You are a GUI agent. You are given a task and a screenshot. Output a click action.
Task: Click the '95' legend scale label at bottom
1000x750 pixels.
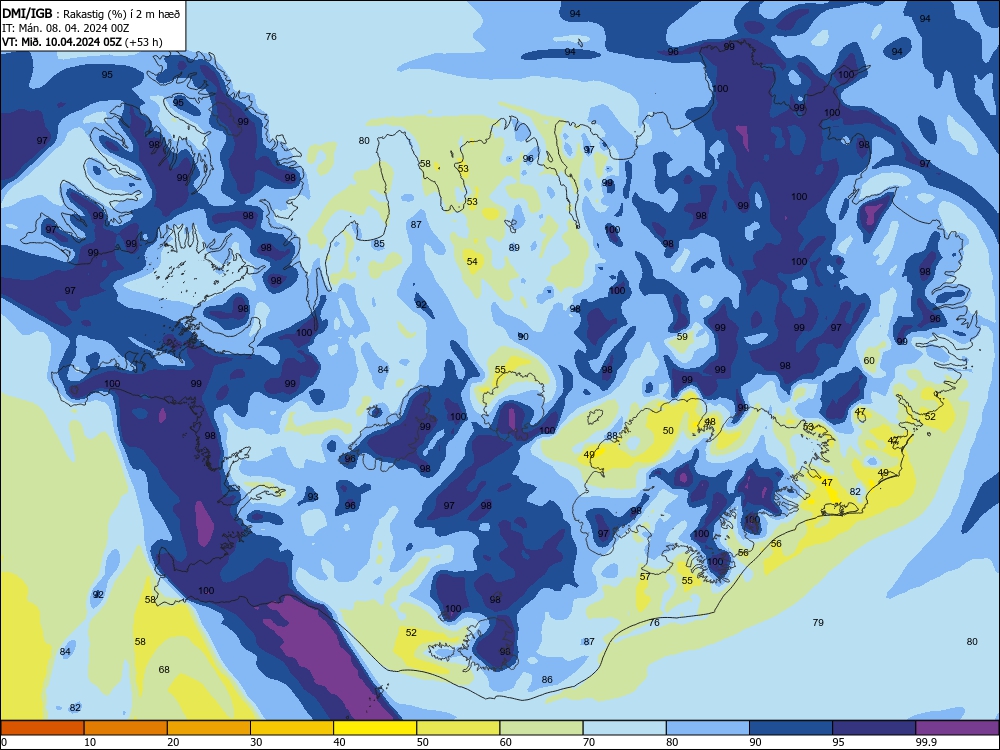coord(838,742)
